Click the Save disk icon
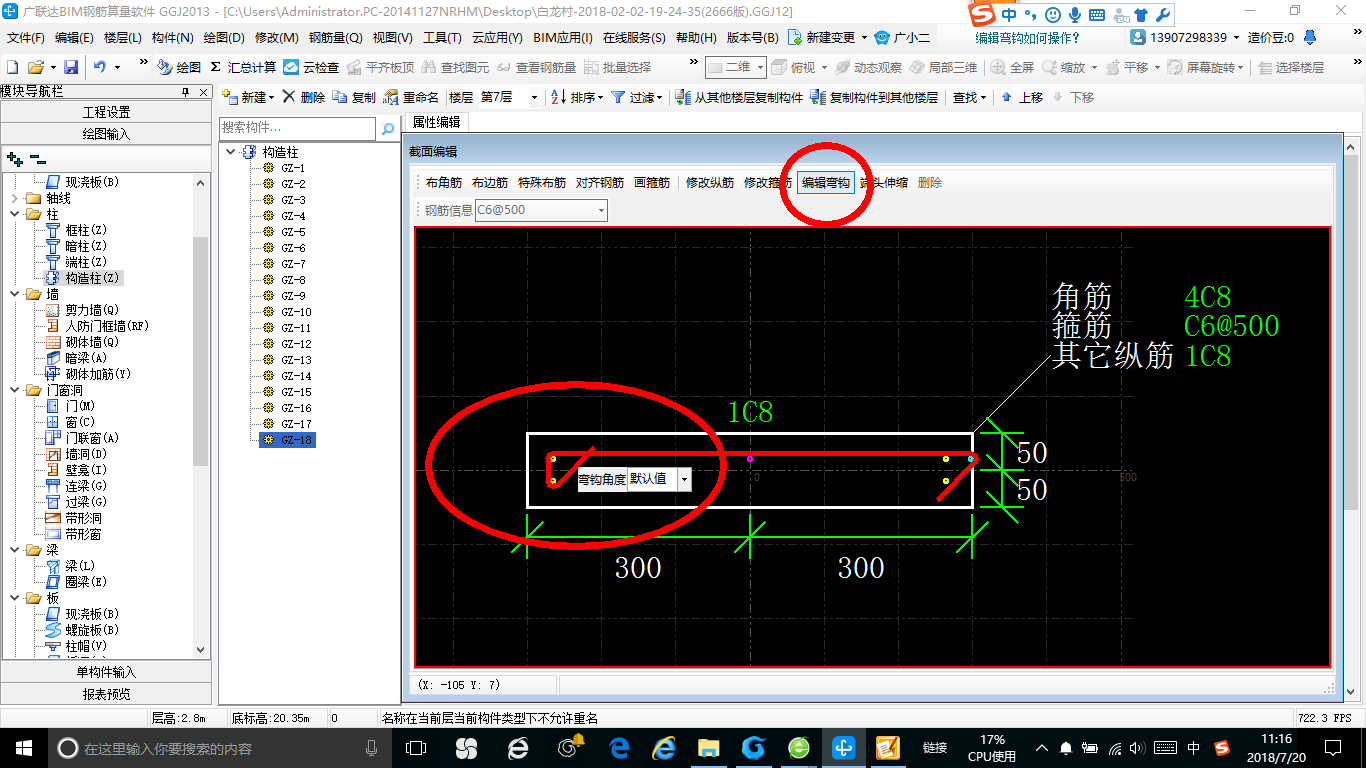 tap(71, 67)
